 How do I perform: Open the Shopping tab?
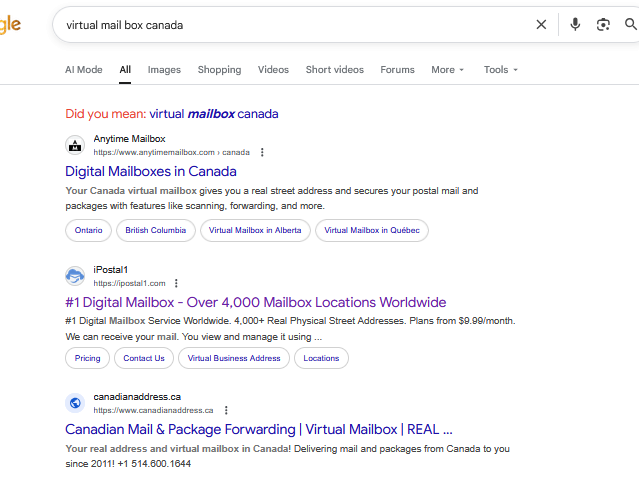pyautogui.click(x=219, y=70)
